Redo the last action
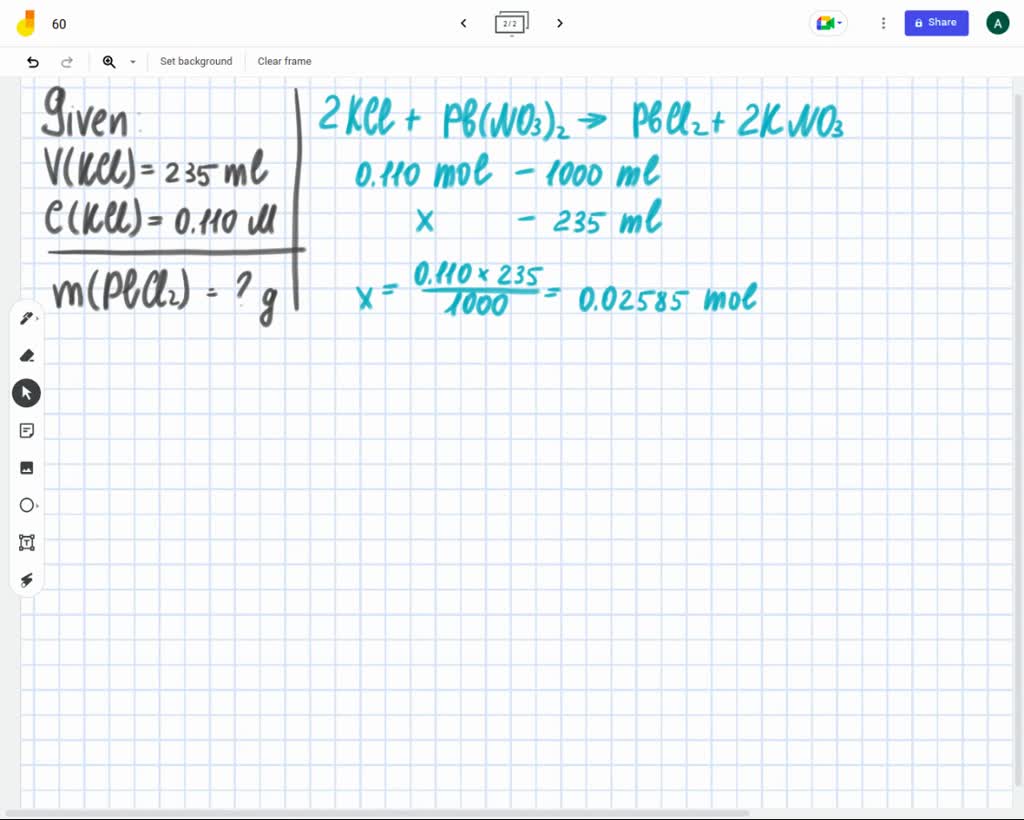The height and width of the screenshot is (820, 1024). [67, 62]
